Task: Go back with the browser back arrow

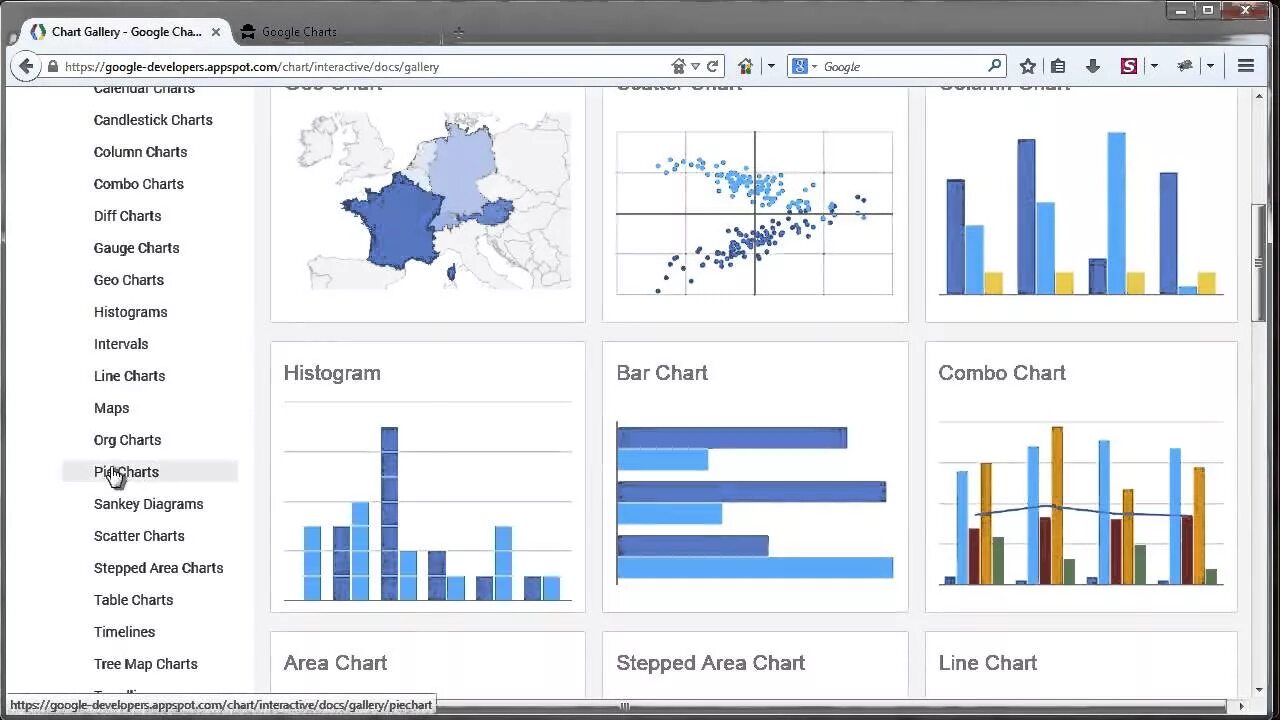Action: pyautogui.click(x=26, y=66)
